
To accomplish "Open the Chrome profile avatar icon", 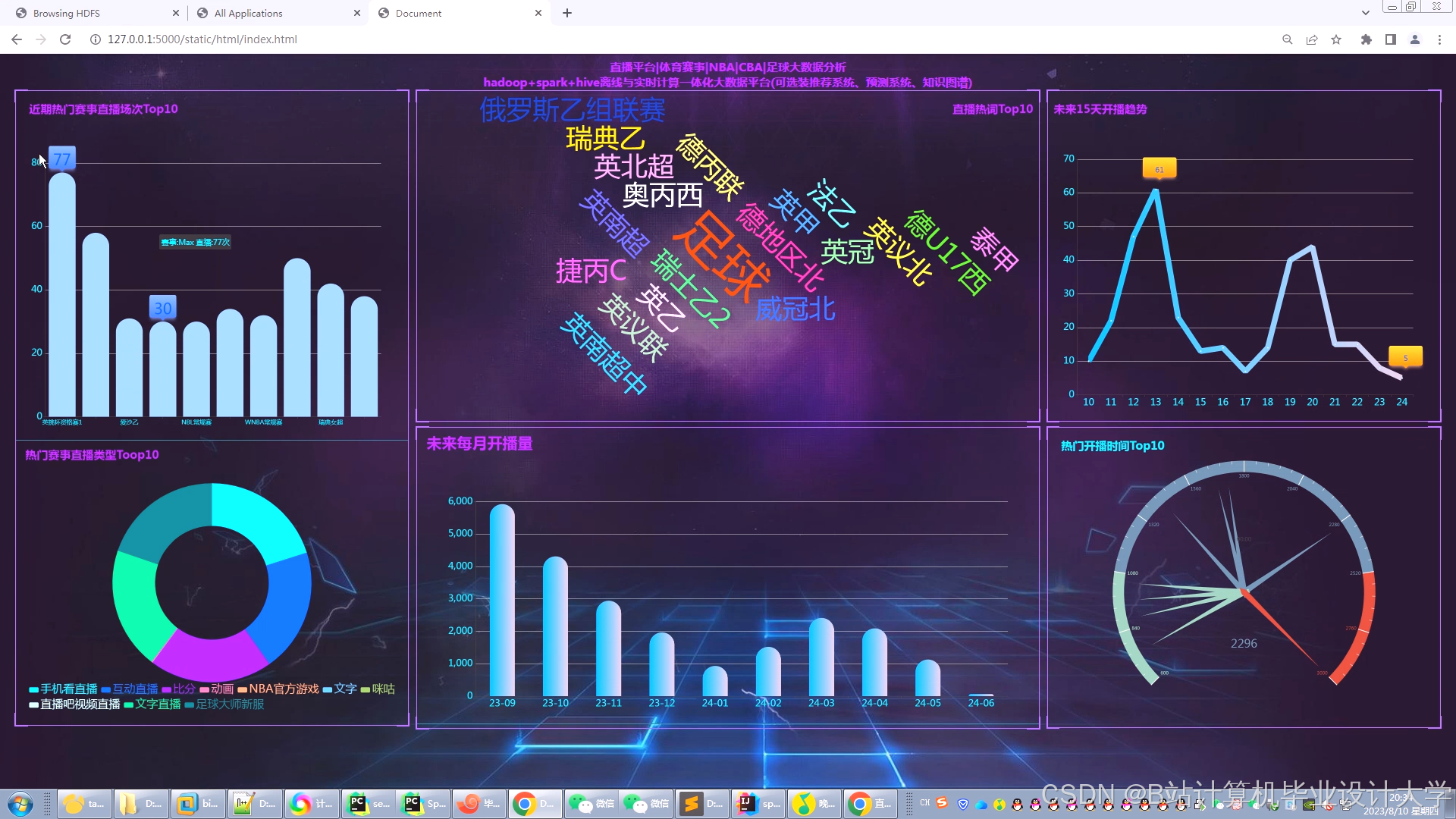I will pyautogui.click(x=1414, y=39).
